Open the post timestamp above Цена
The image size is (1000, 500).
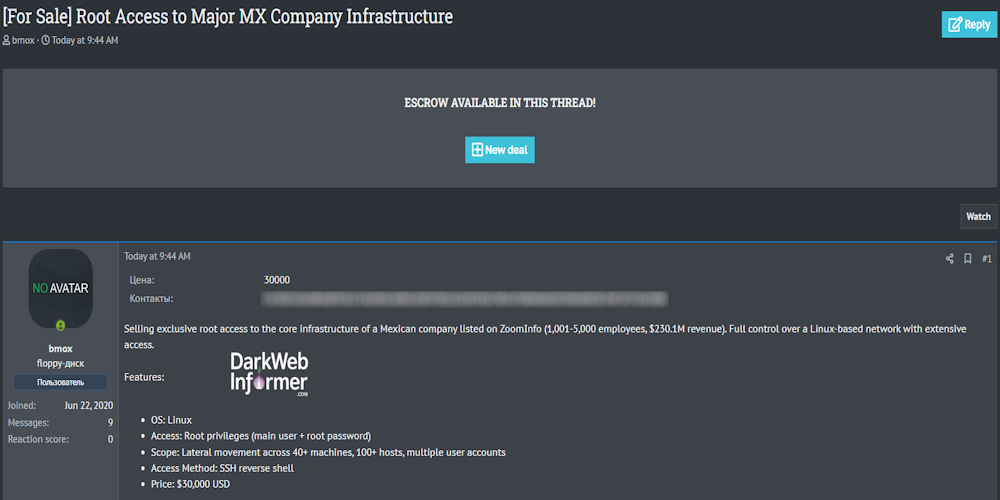tap(157, 257)
